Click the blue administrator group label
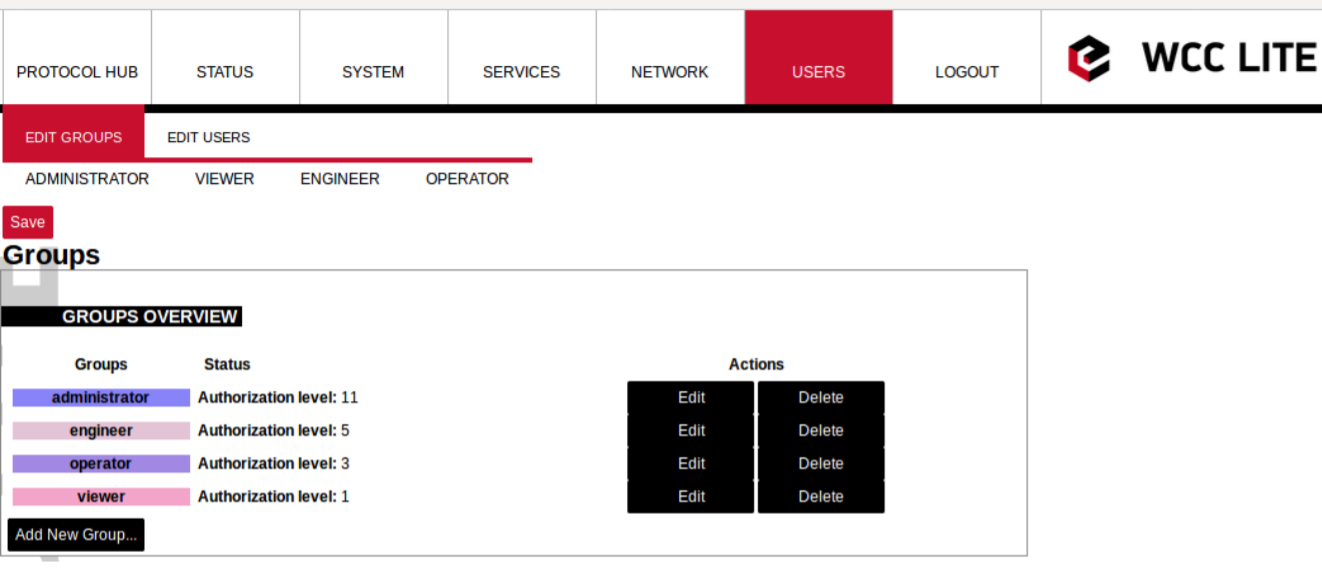This screenshot has width=1322, height=582. coord(101,398)
